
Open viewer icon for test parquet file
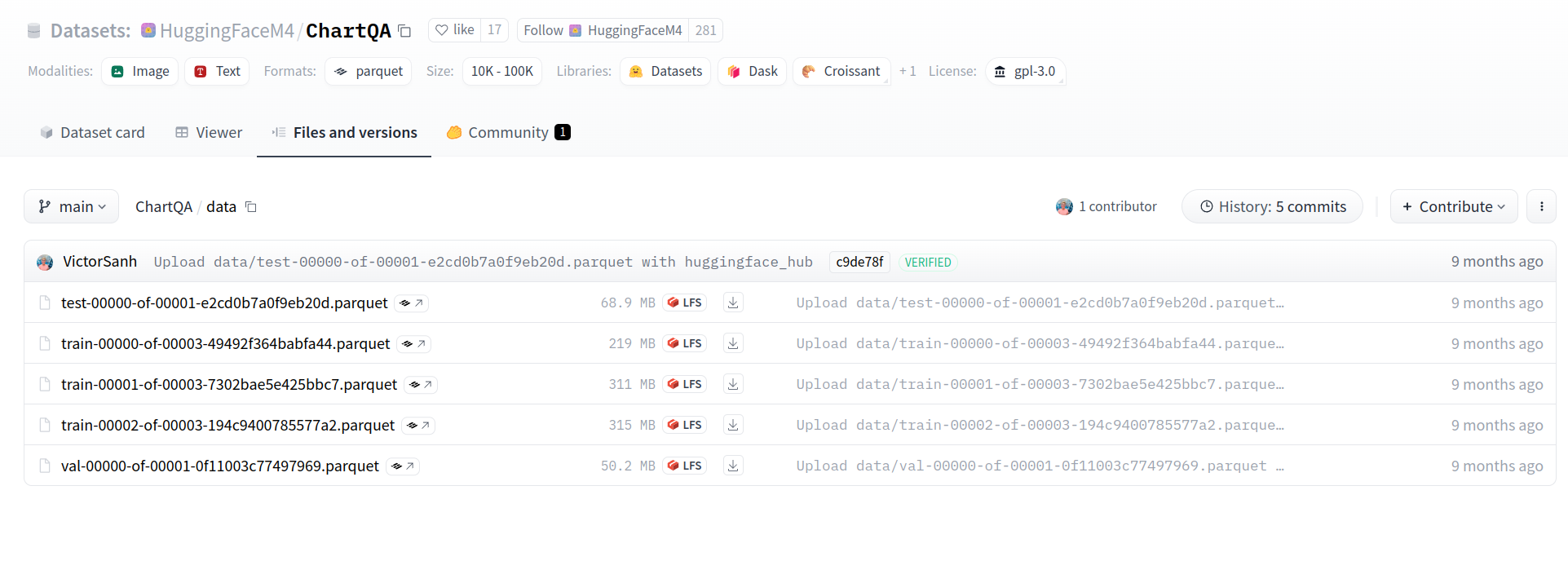coord(412,303)
